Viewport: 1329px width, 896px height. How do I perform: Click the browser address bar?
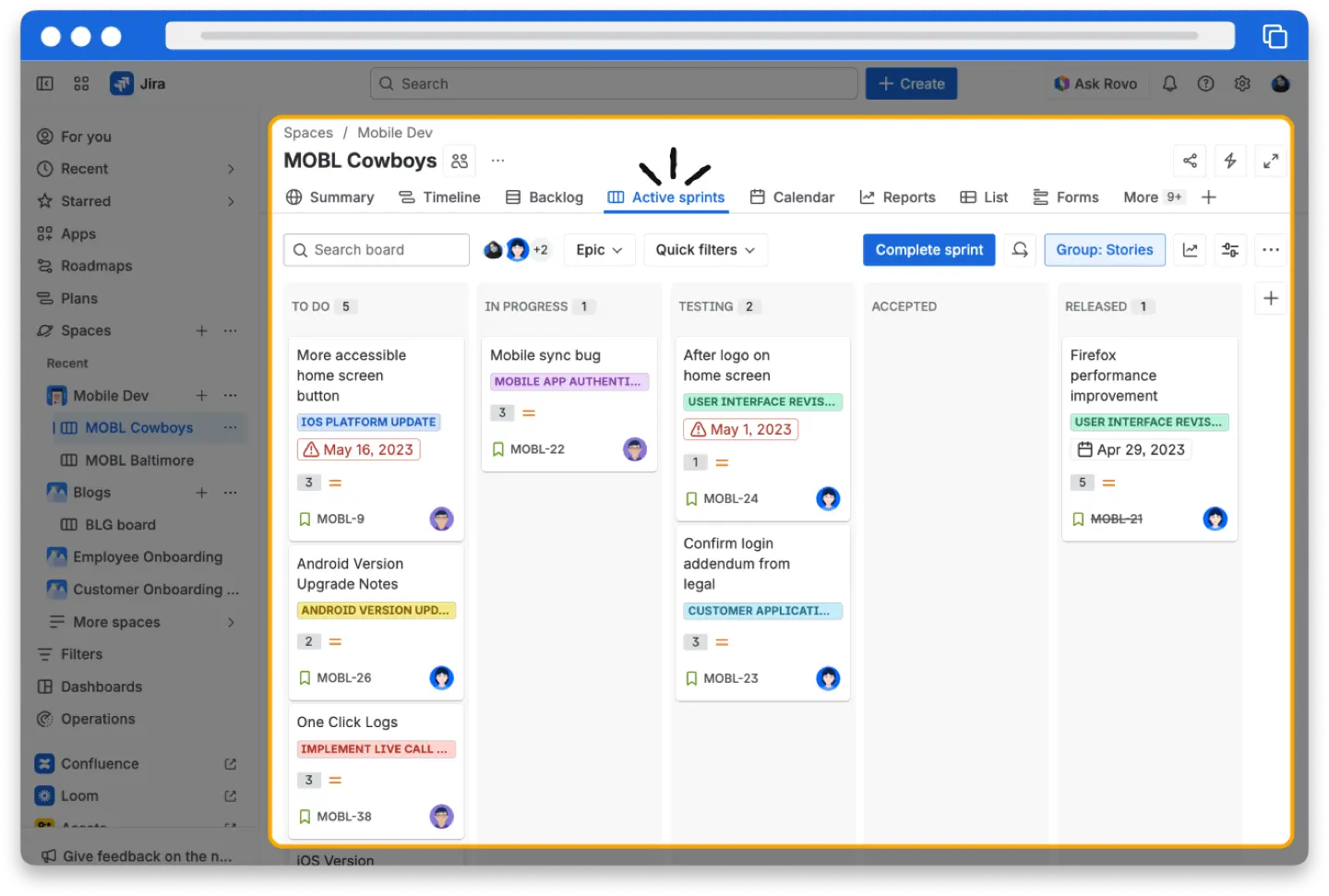tap(700, 36)
